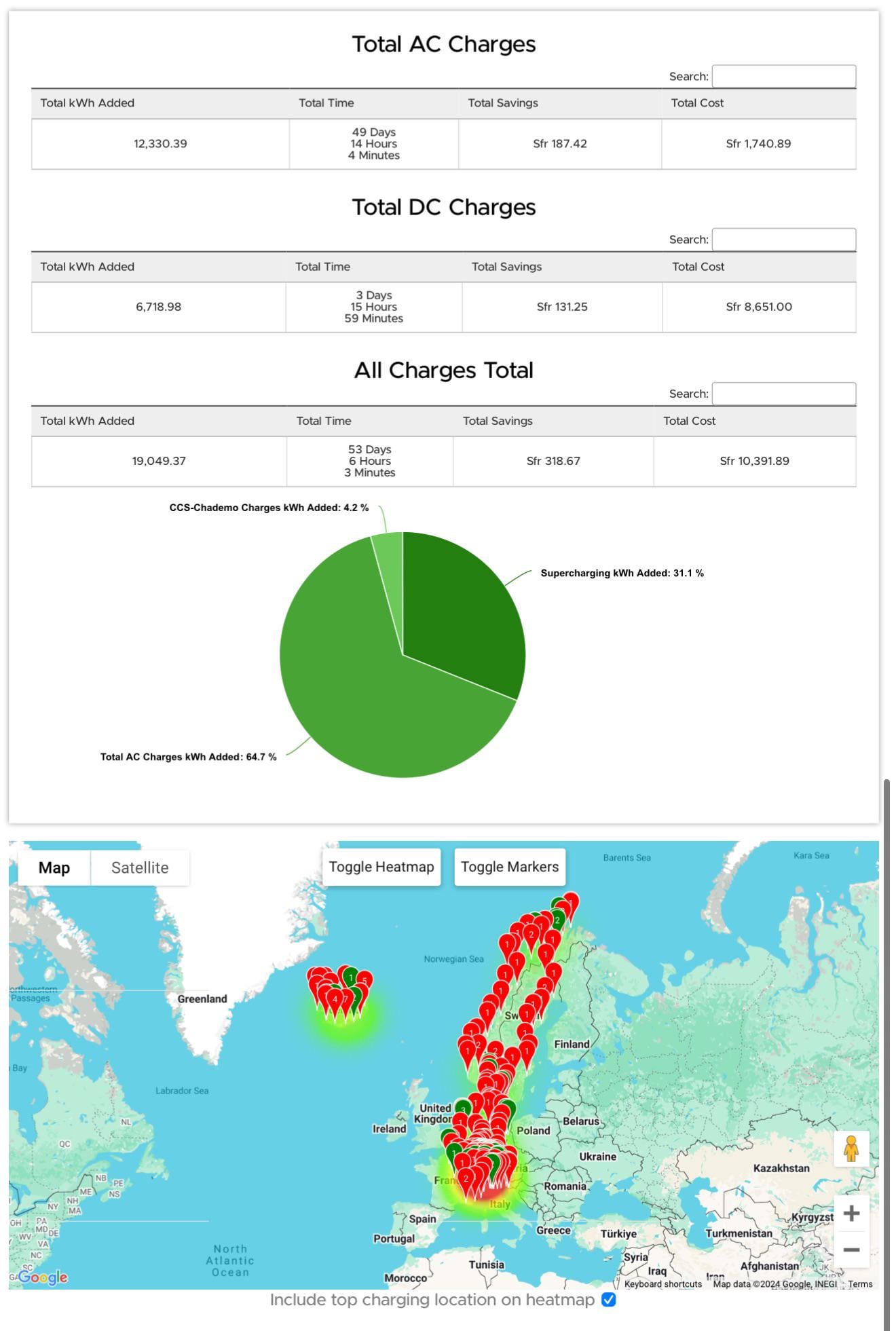
Task: Switch map to Satellite view
Action: pos(140,867)
